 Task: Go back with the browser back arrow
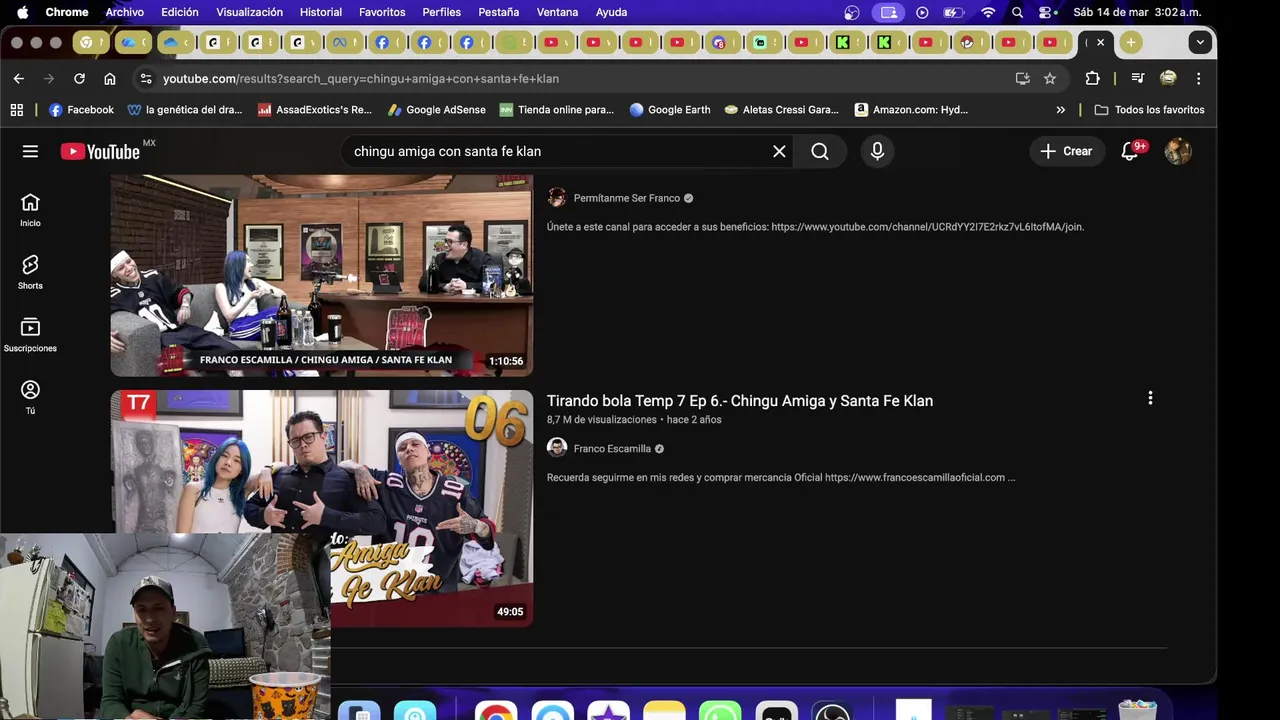pyautogui.click(x=19, y=78)
